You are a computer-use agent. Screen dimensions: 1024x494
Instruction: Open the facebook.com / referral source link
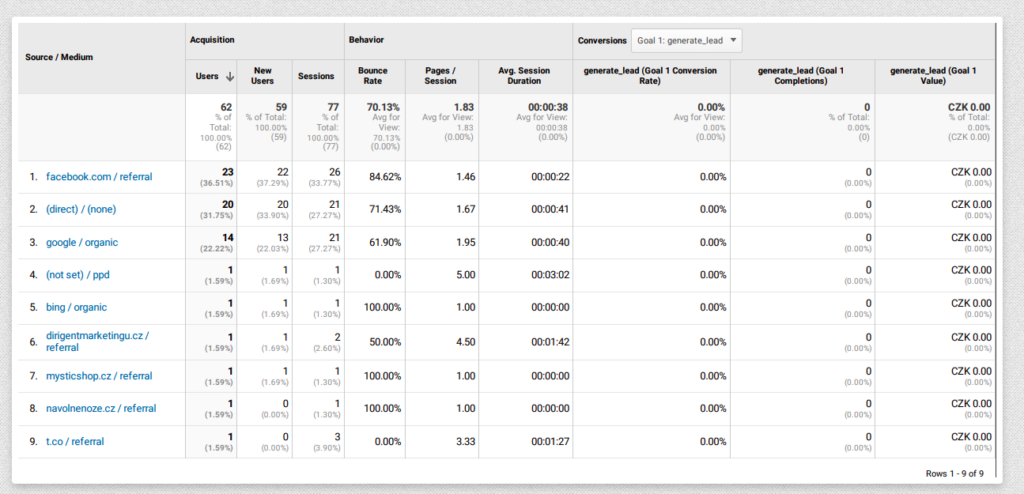tap(99, 177)
